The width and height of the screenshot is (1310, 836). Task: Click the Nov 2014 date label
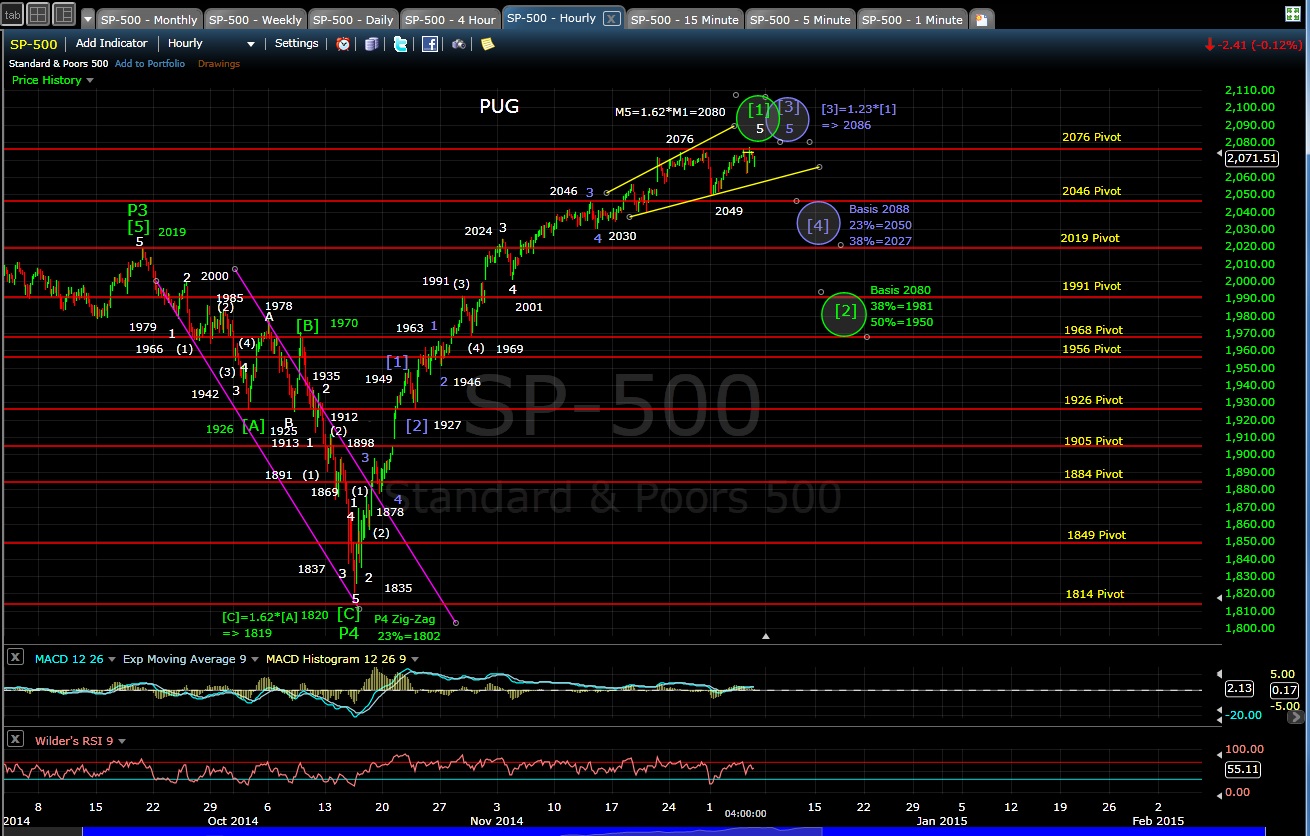pyautogui.click(x=496, y=820)
